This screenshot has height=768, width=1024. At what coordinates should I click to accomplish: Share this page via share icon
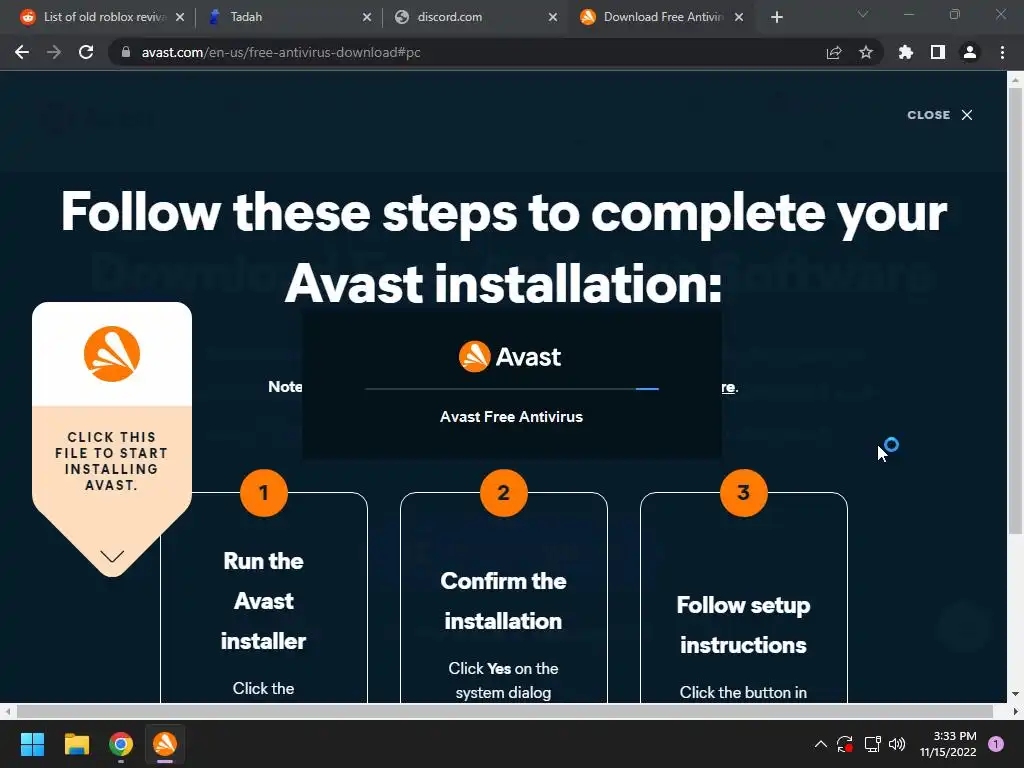pos(834,52)
